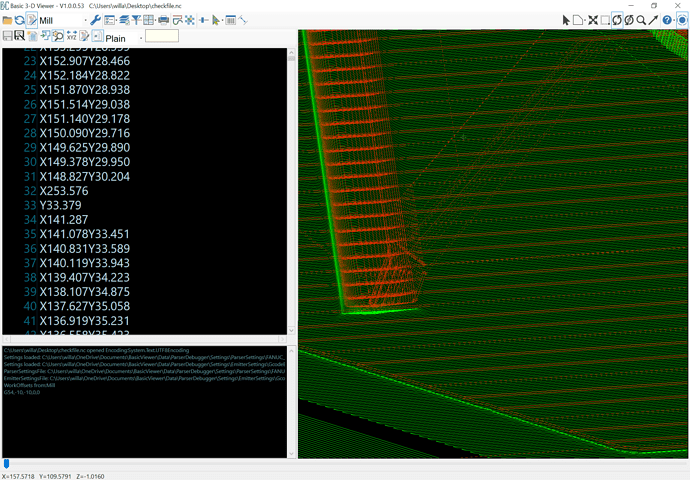The width and height of the screenshot is (690, 480).
Task: Click the barcode-style panel icon
Action: tap(230, 20)
